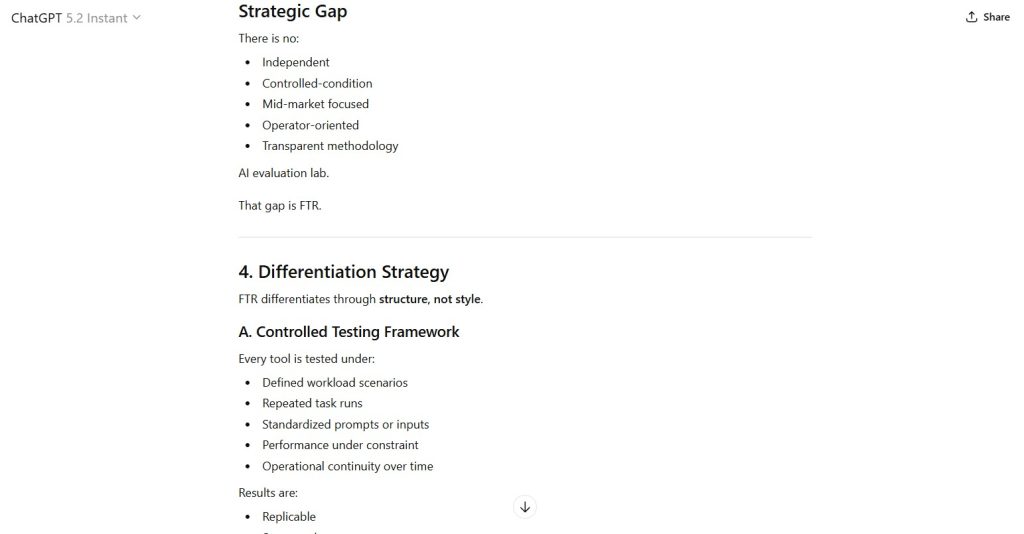Screen dimensions: 1024x534
Task: Click the Performance under constraint bullet
Action: pyautogui.click(x=340, y=445)
